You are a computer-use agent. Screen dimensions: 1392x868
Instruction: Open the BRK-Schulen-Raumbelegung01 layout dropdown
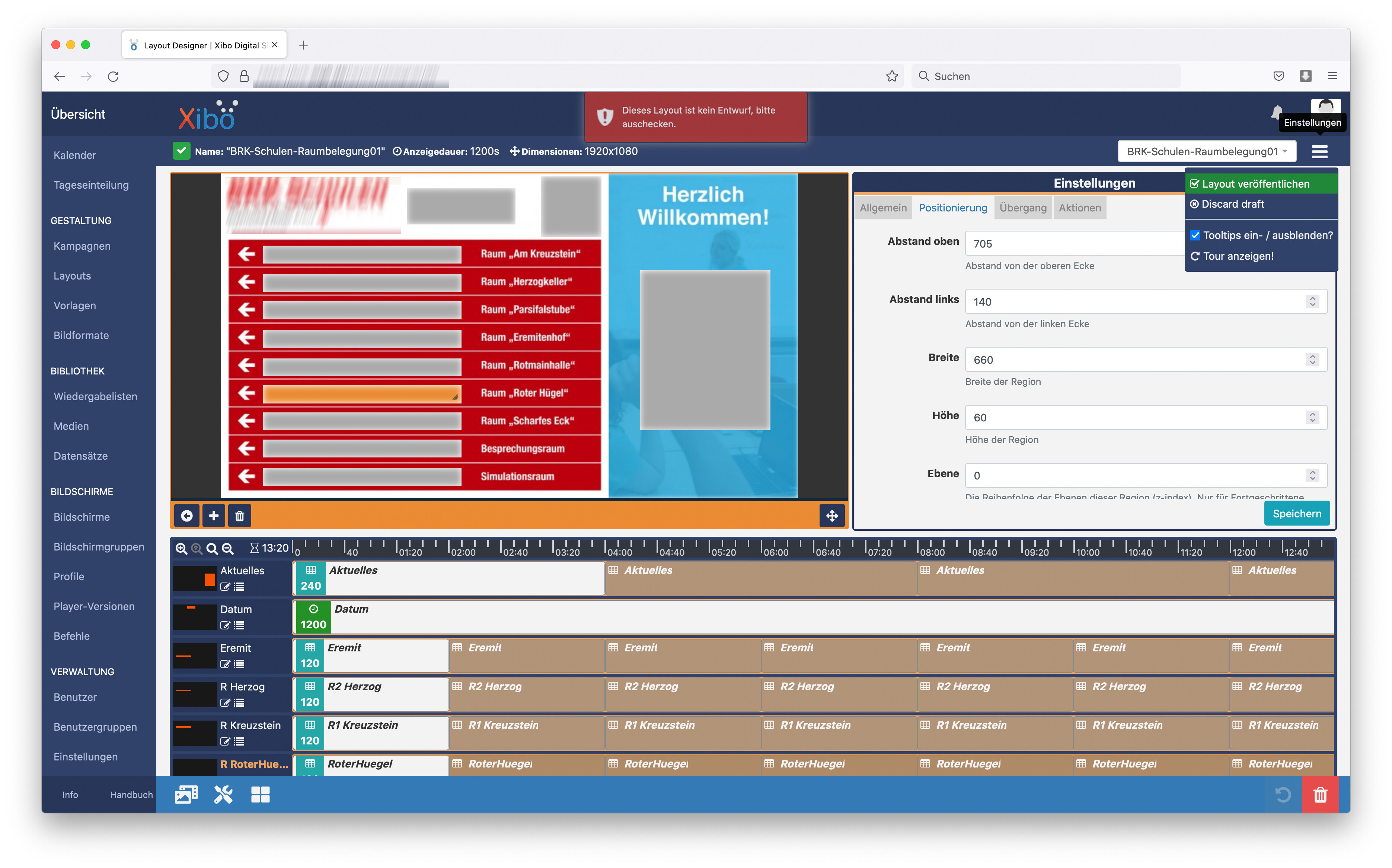click(x=1207, y=151)
